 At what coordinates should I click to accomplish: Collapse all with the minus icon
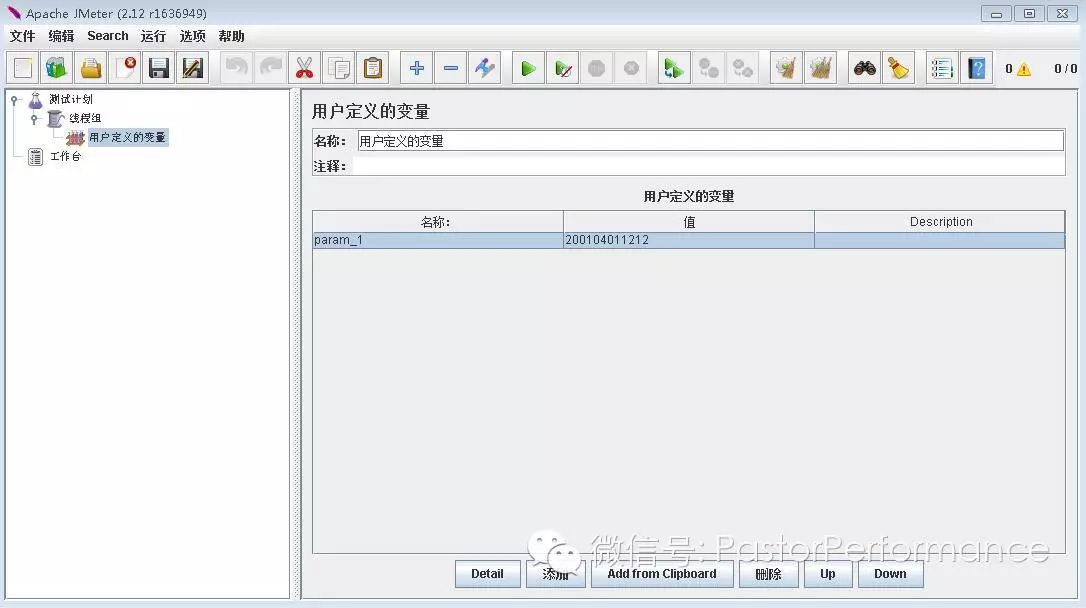[451, 68]
